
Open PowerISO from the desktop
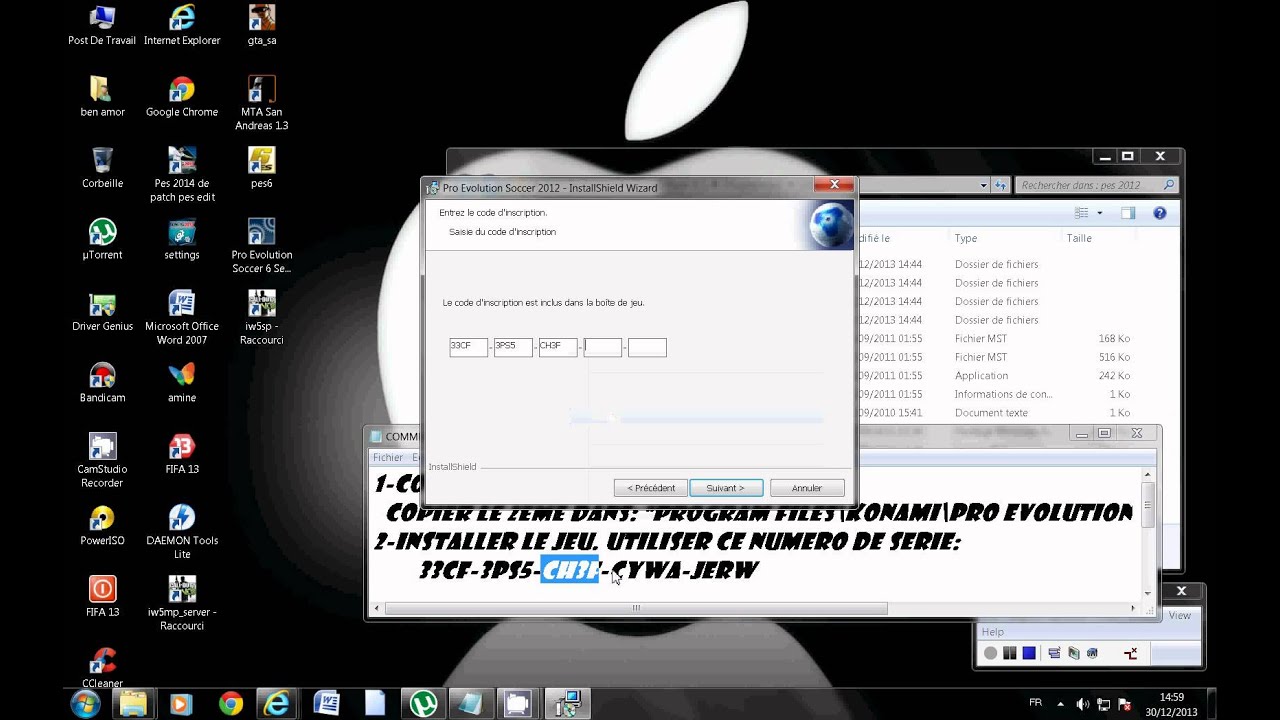102,525
